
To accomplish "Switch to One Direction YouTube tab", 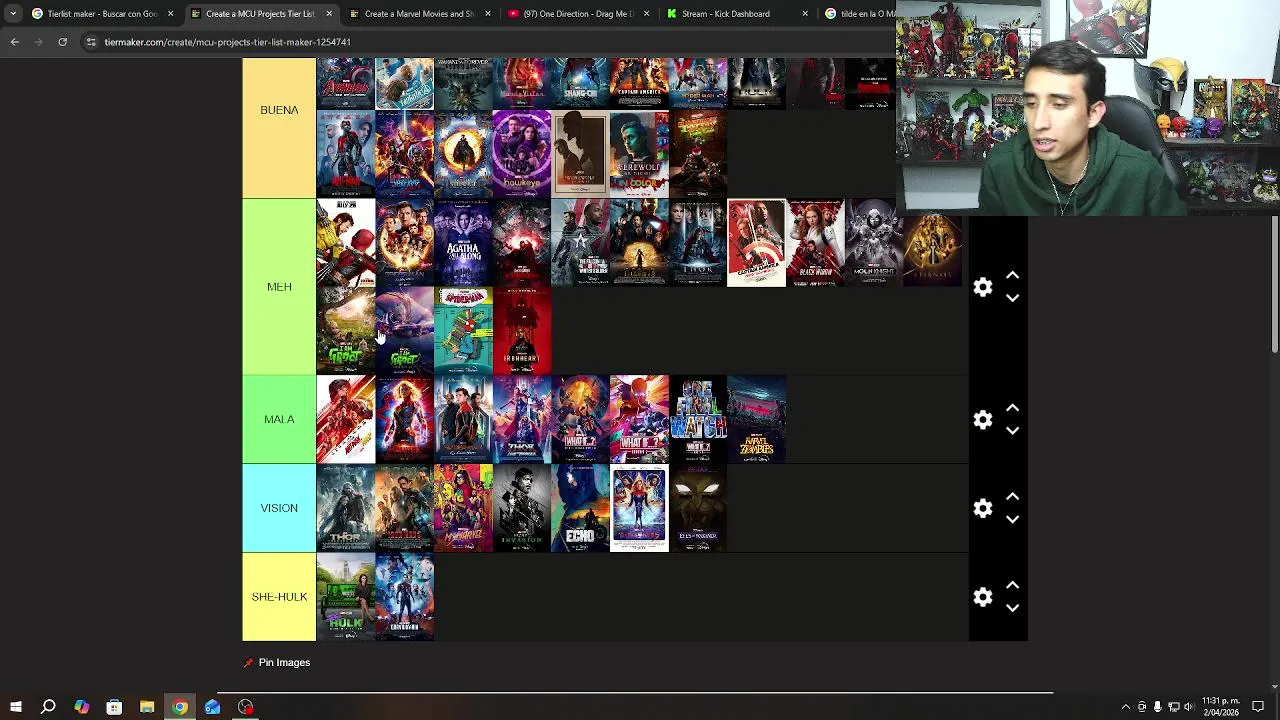I will point(578,14).
